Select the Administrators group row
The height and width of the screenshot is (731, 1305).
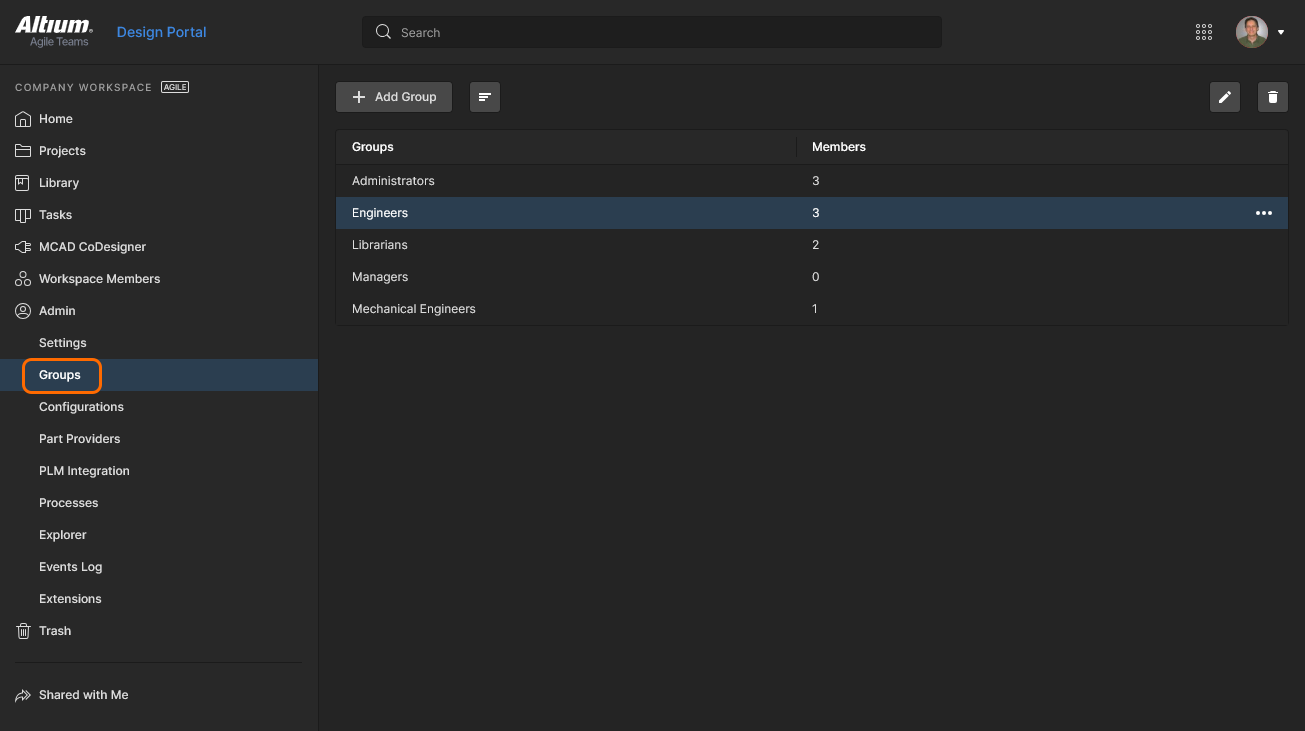click(x=393, y=181)
